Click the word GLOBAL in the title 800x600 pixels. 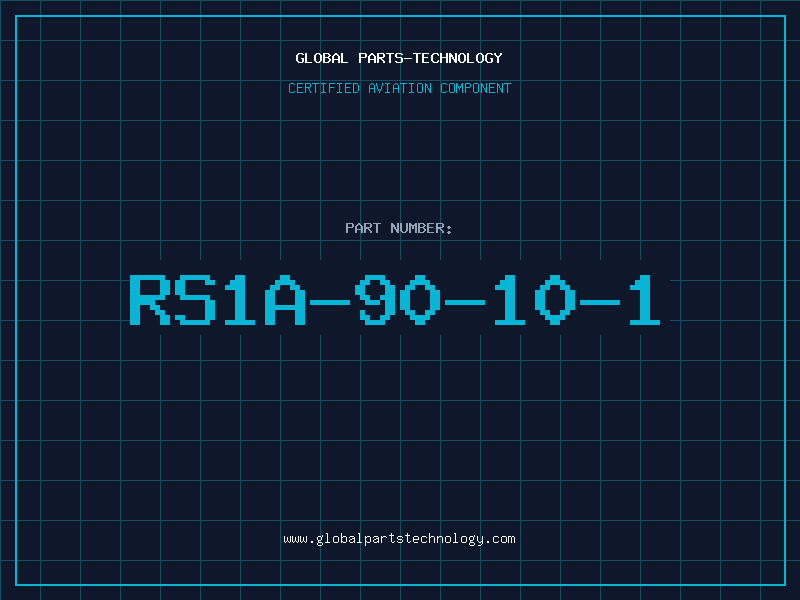[x=322, y=58]
